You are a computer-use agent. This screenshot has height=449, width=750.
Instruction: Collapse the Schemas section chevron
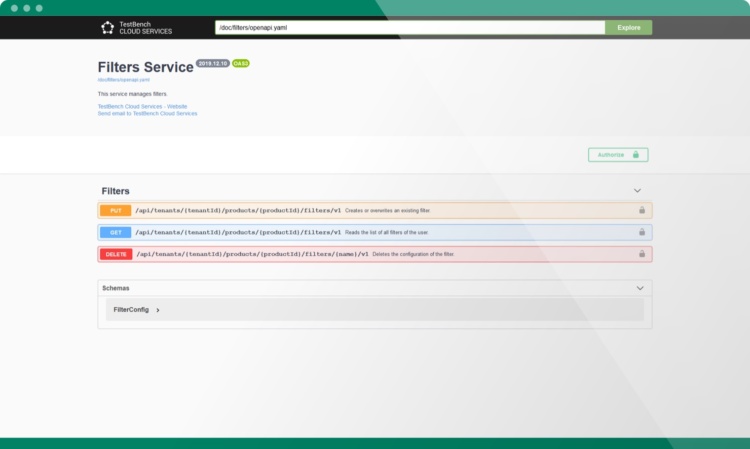click(640, 288)
